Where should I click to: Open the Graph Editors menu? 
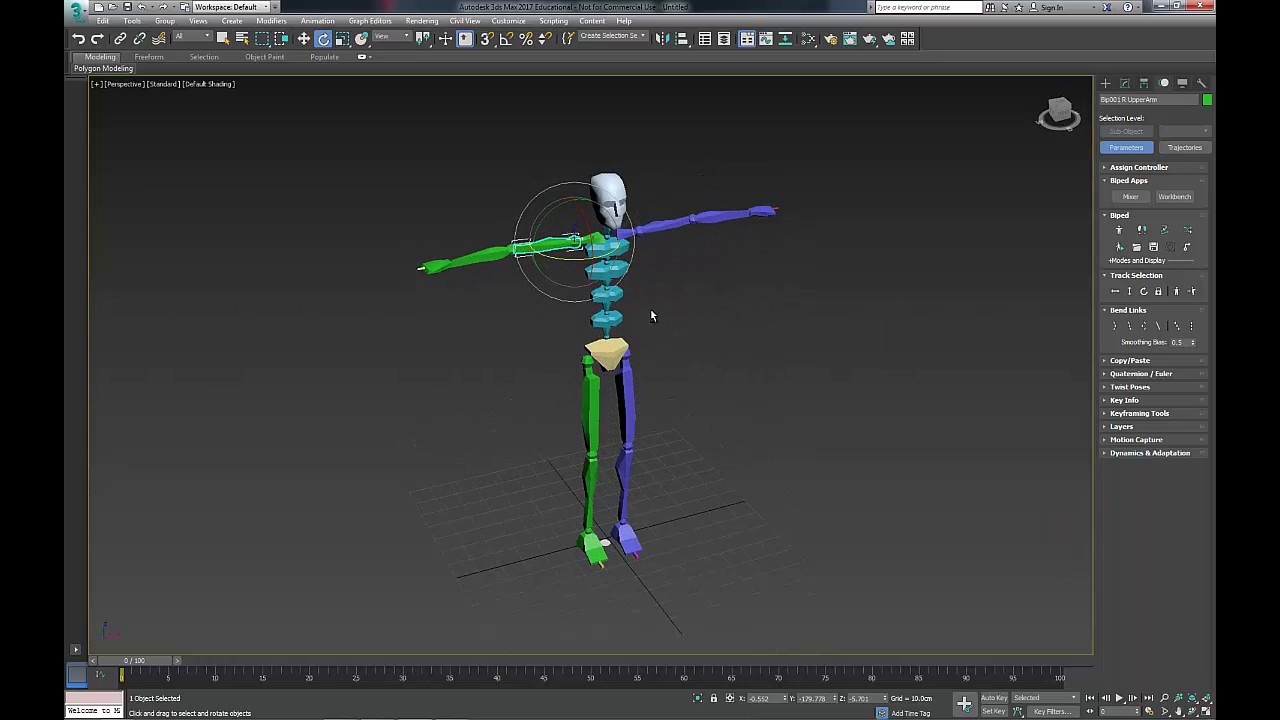[x=370, y=21]
